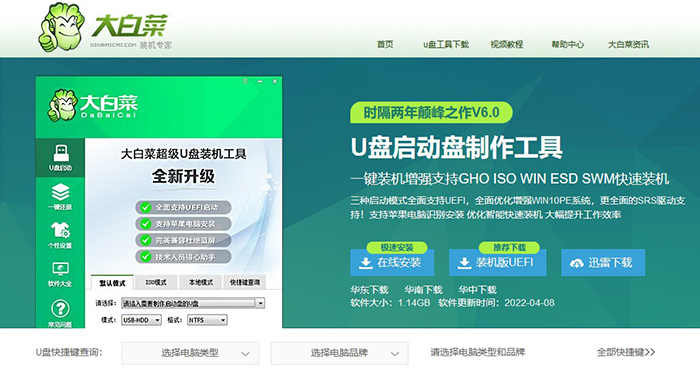700x375 pixels.
Task: Click the 推荐下载 label tag
Action: point(509,247)
